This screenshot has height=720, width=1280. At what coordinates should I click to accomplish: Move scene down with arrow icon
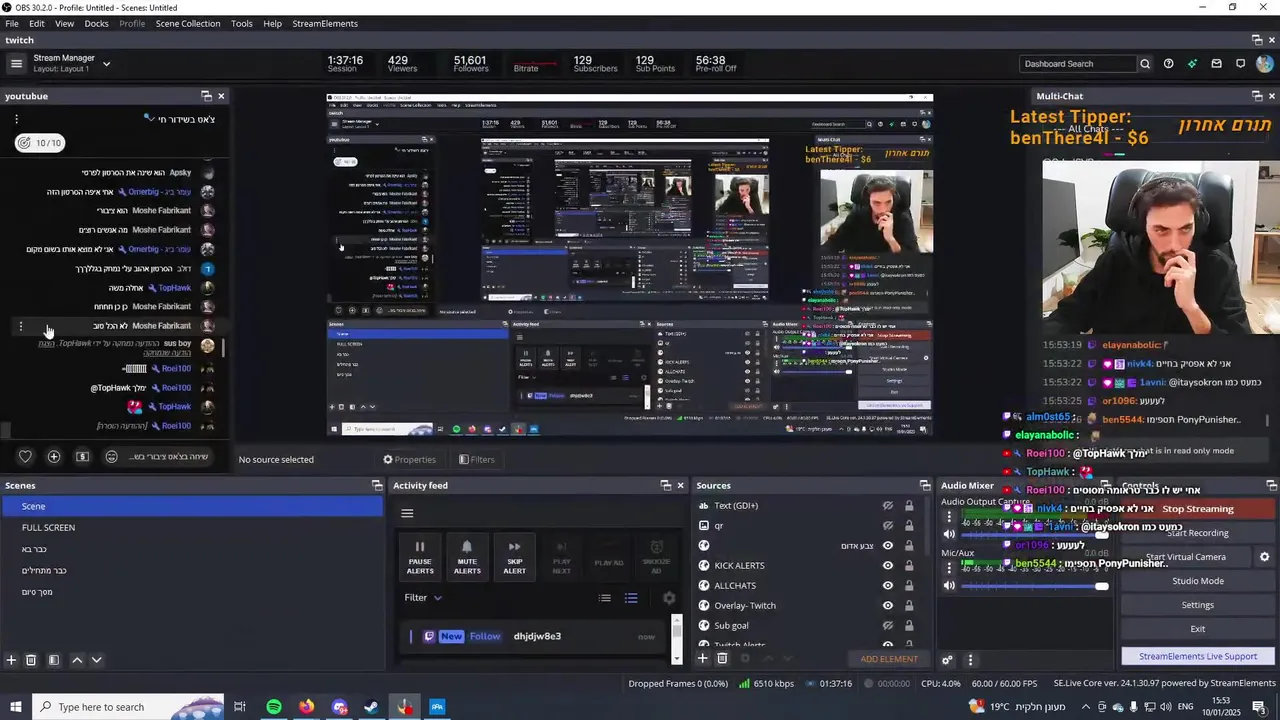[96, 660]
